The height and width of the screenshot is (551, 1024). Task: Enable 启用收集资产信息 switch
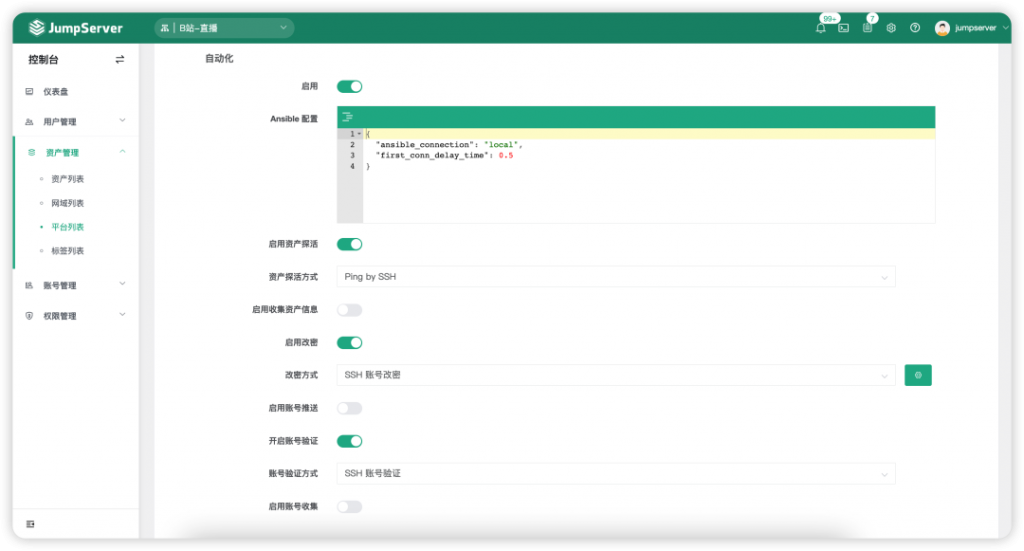[349, 309]
